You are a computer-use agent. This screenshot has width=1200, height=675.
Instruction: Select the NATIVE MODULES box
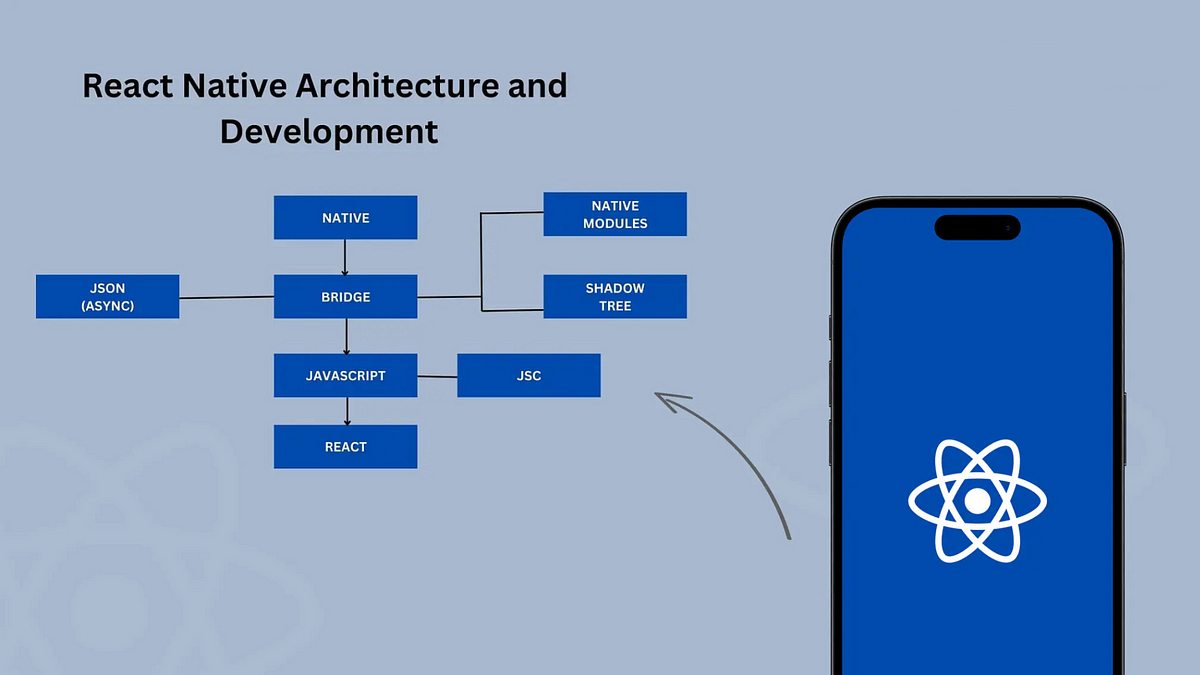pos(615,215)
